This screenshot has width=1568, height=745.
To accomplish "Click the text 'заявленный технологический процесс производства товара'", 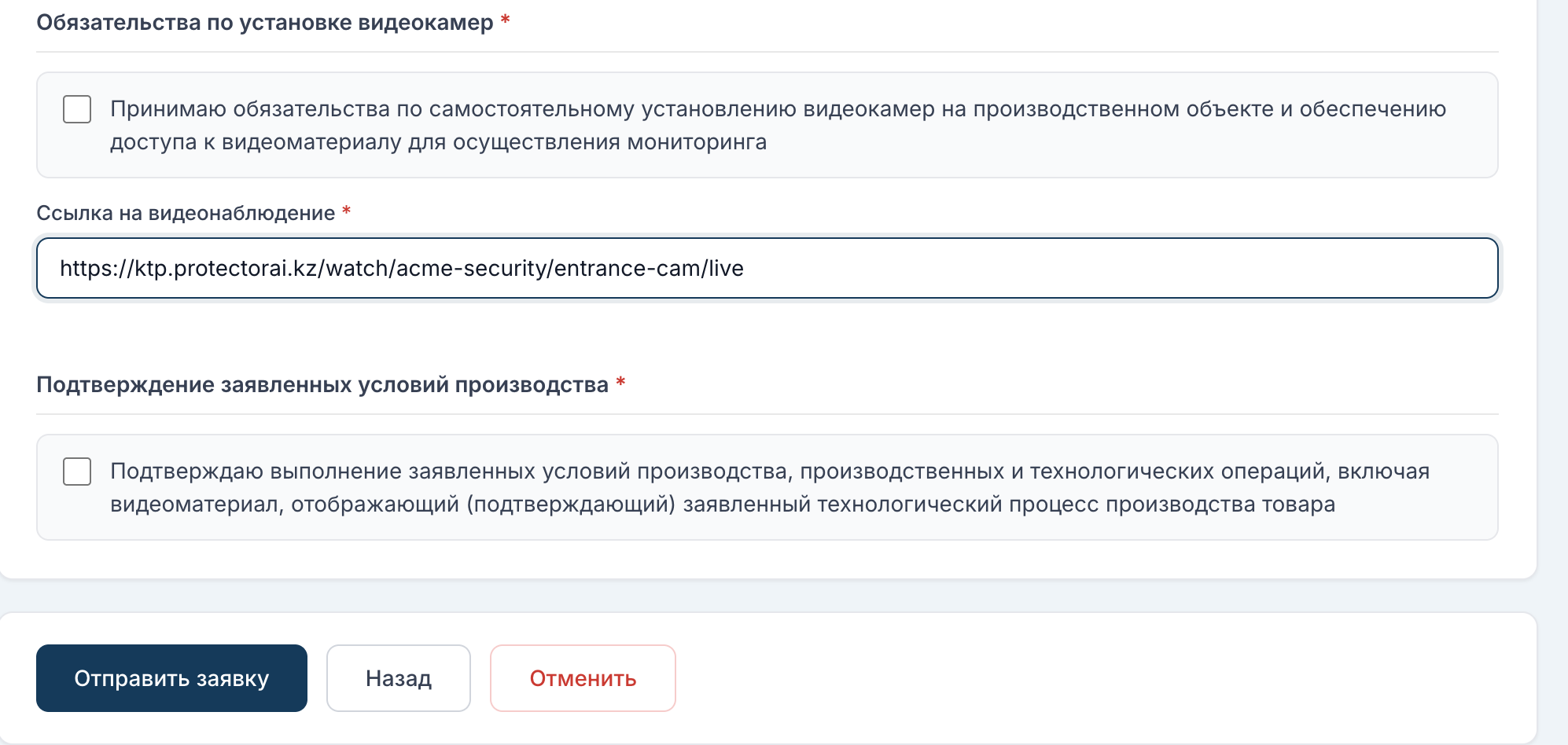I will (x=1009, y=505).
